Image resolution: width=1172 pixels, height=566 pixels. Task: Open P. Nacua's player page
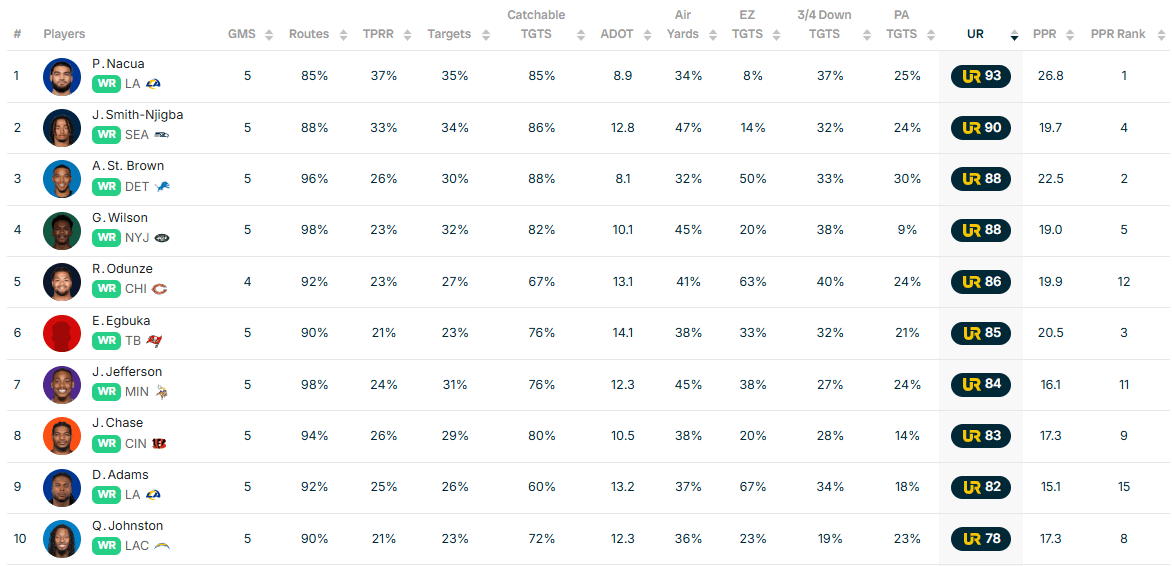coord(118,64)
